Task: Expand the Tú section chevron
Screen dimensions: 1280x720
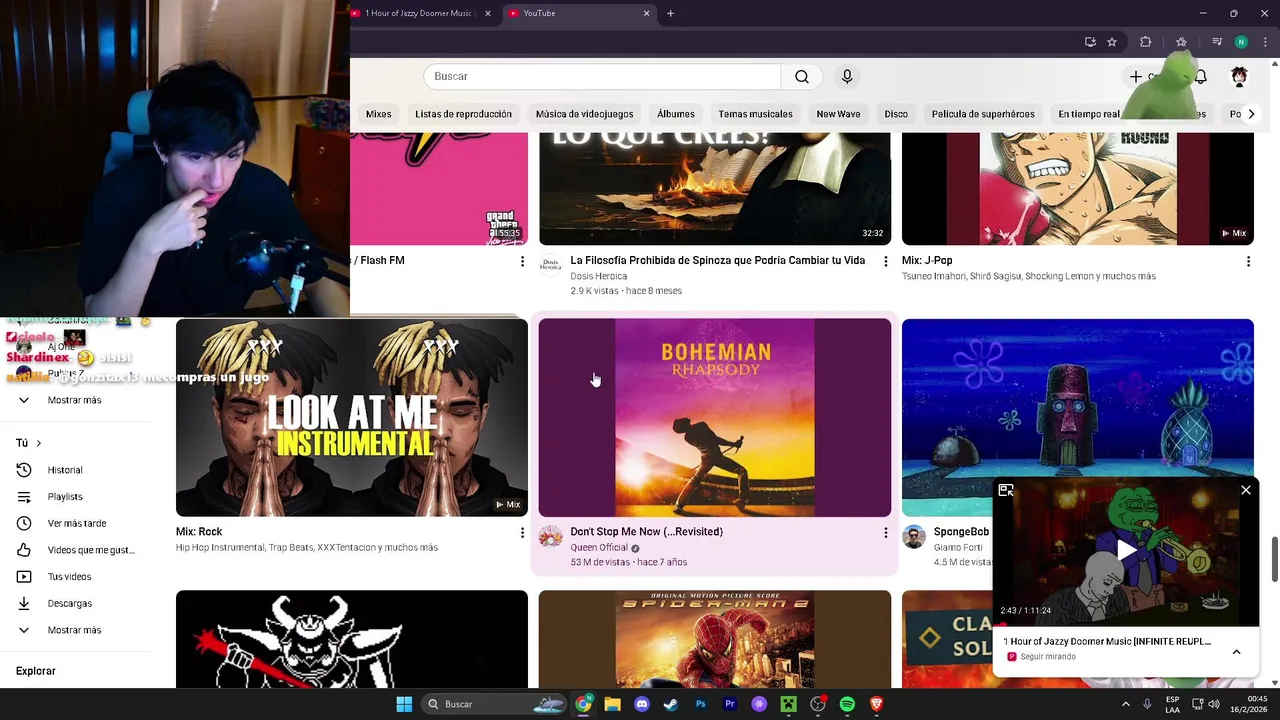Action: pos(39,443)
